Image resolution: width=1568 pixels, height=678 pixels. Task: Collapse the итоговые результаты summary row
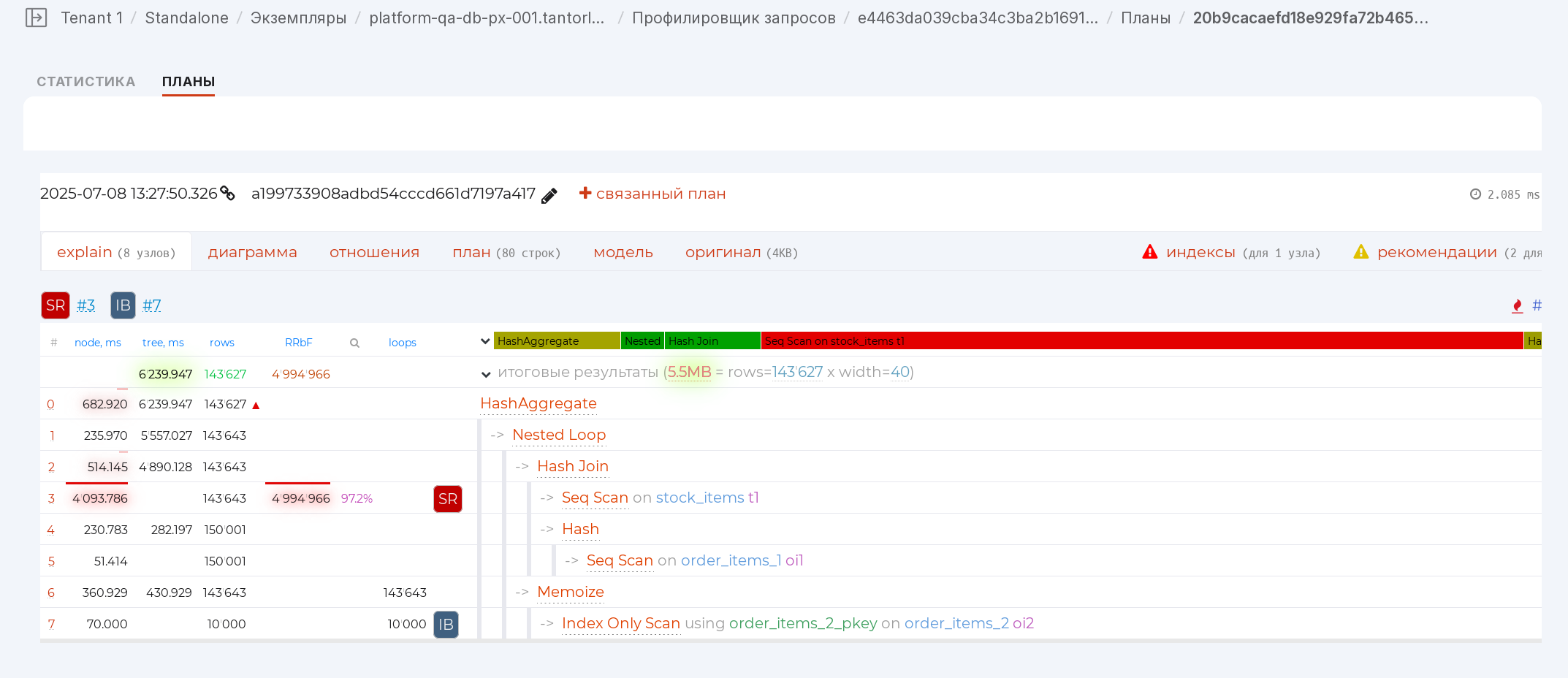[x=486, y=374]
